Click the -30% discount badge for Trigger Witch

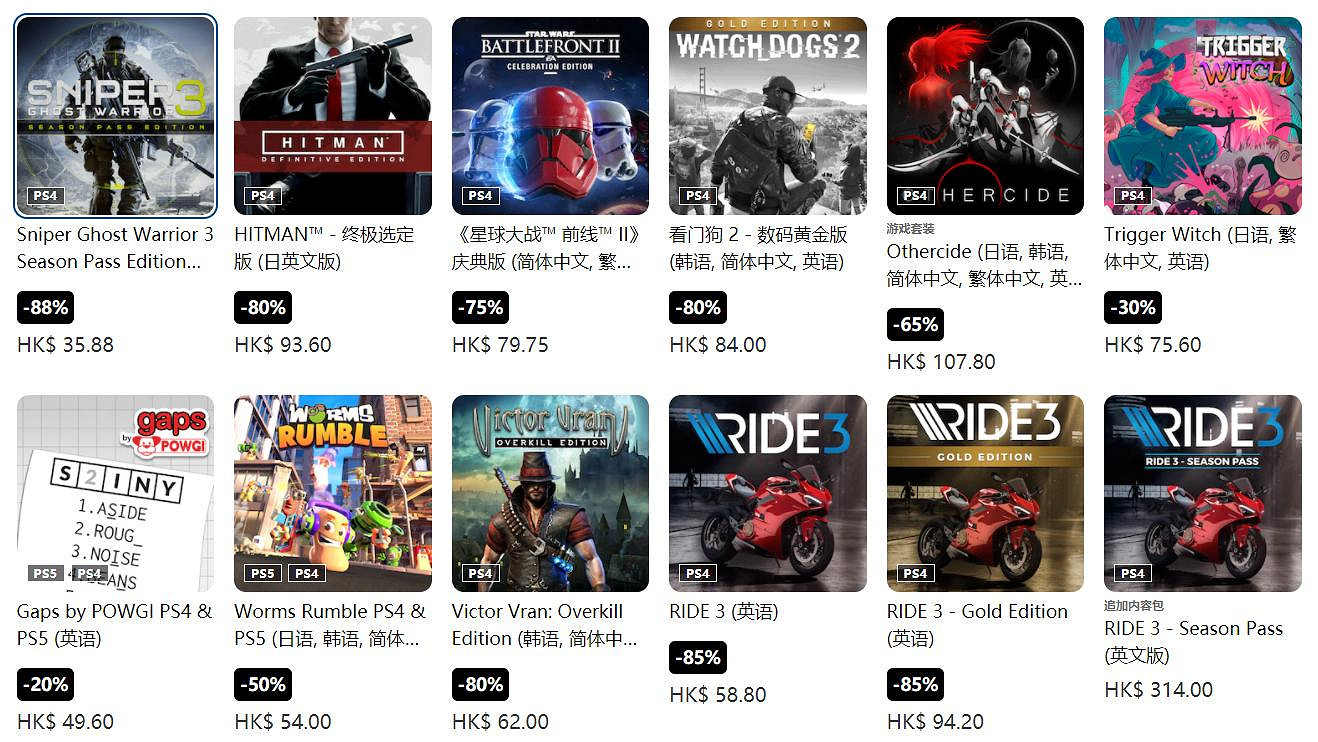point(1133,308)
